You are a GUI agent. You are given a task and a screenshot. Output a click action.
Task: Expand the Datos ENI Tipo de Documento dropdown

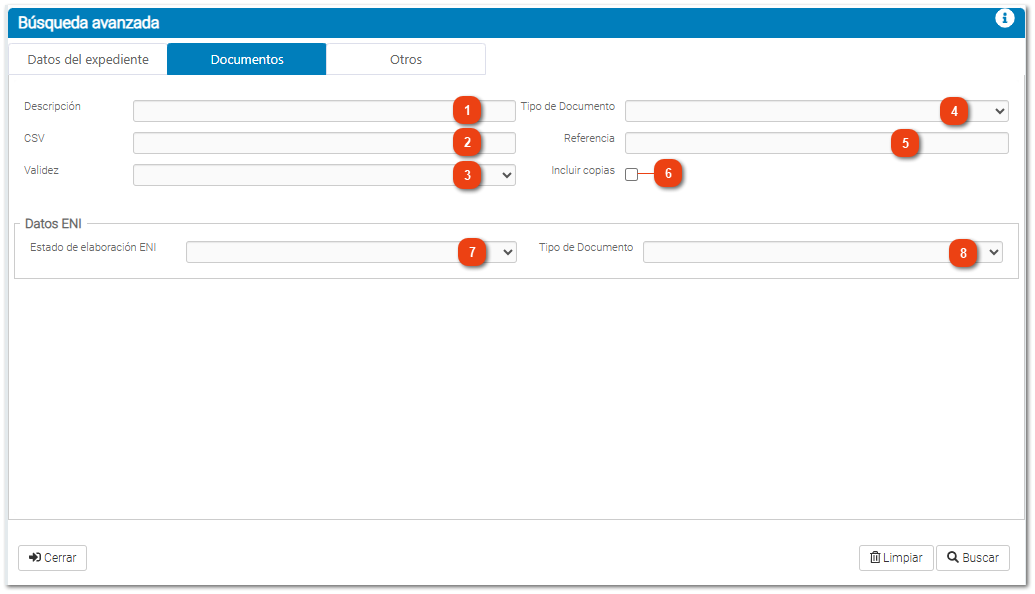822,252
